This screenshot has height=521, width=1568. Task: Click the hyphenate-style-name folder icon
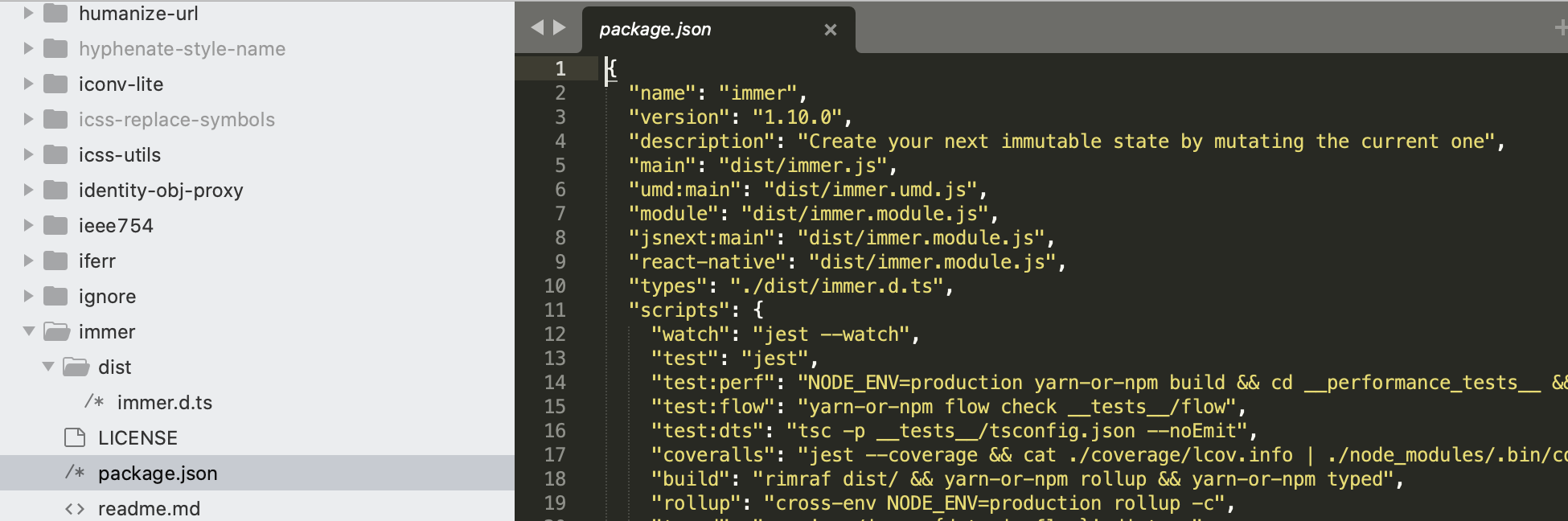[x=55, y=48]
